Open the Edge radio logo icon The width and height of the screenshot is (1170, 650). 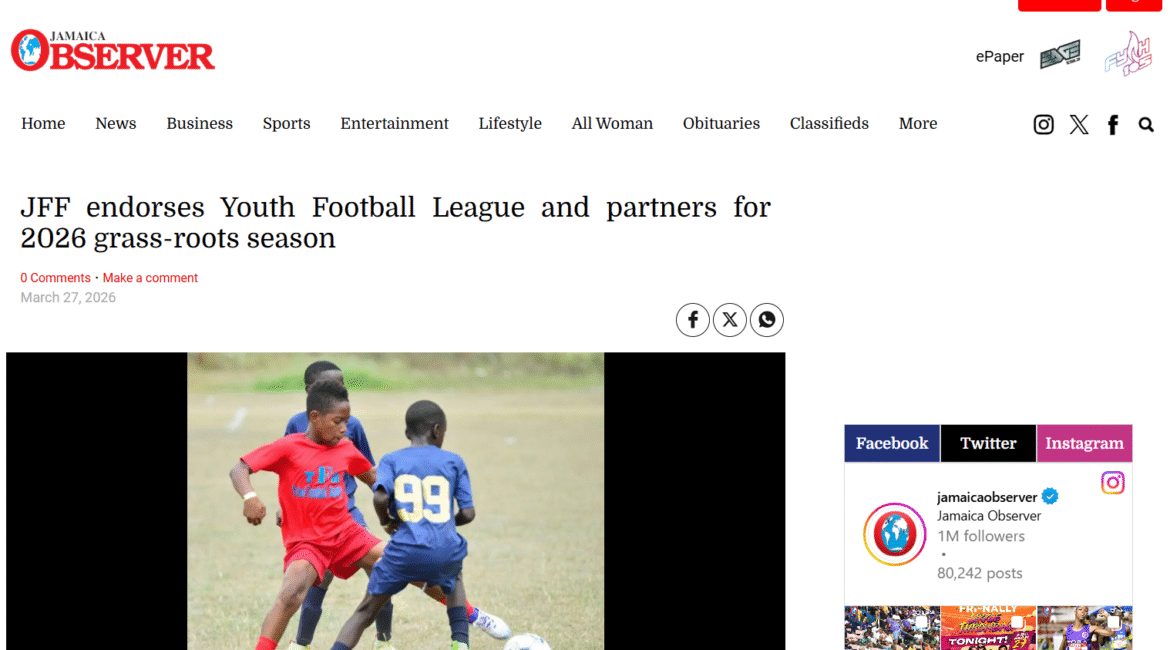(1060, 54)
